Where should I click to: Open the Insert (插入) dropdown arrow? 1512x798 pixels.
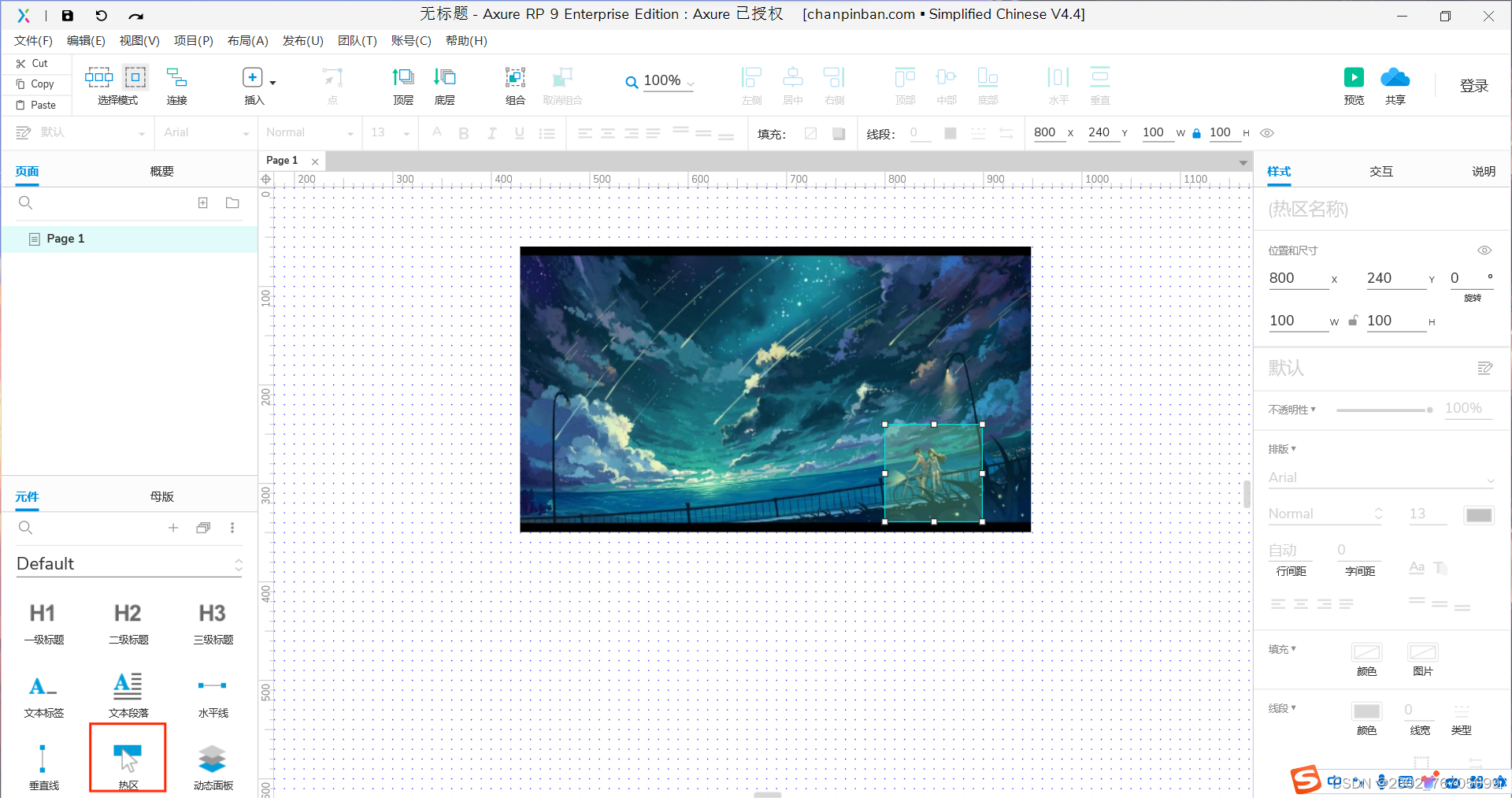tap(272, 83)
